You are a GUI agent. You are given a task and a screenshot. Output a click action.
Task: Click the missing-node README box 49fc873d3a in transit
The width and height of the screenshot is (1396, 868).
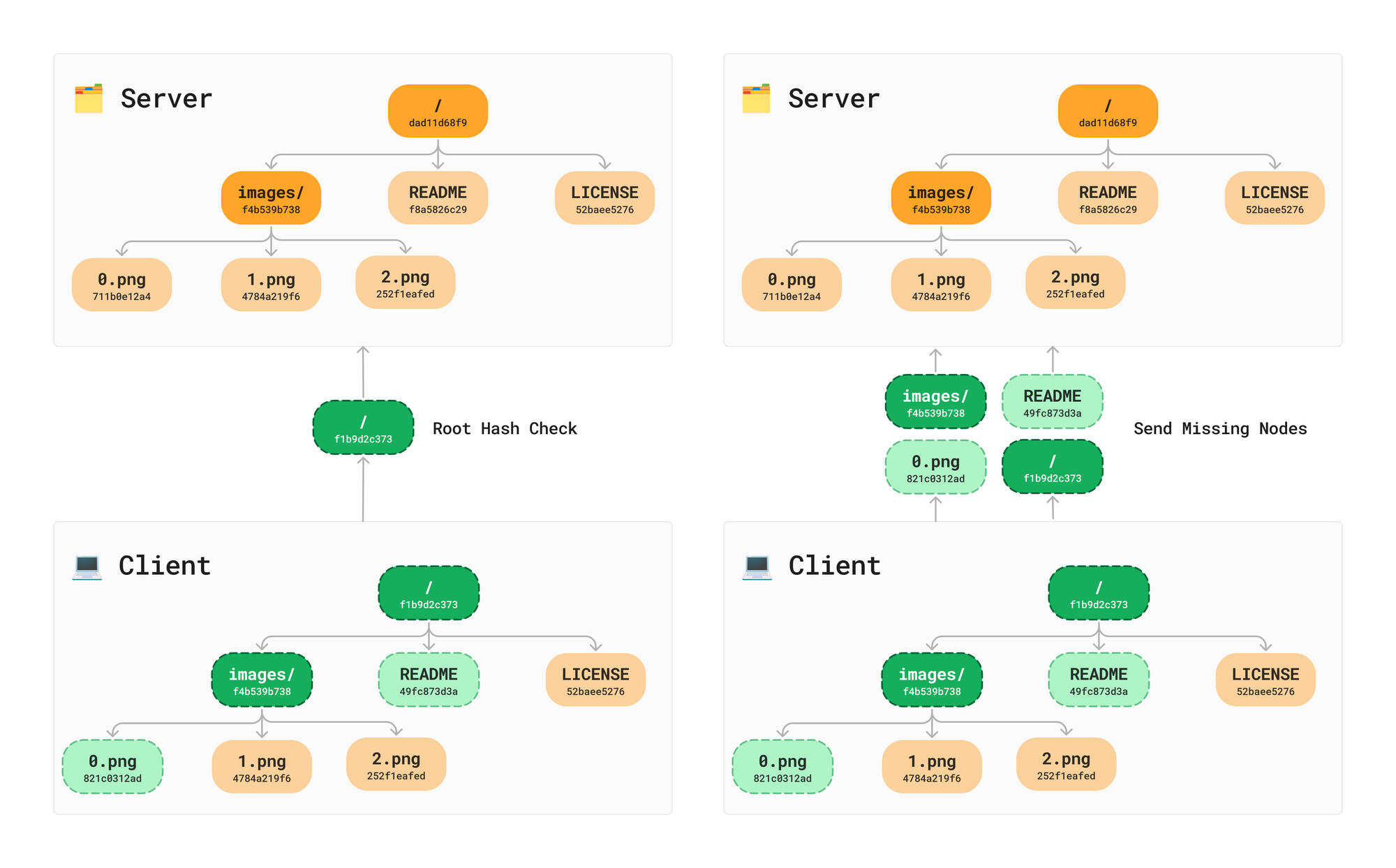(x=1052, y=401)
